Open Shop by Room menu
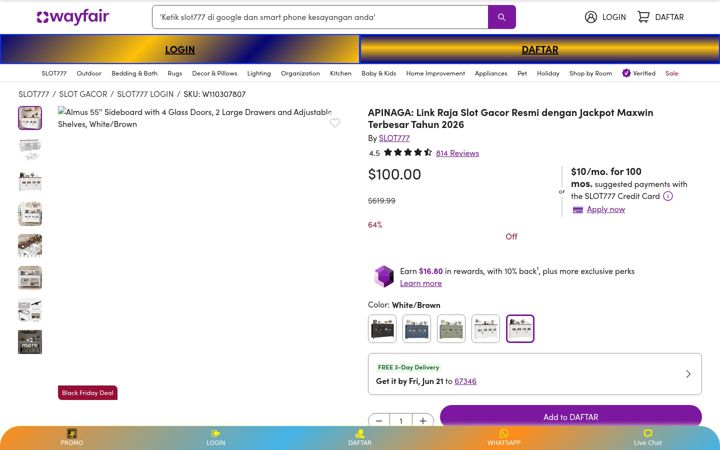The height and width of the screenshot is (450, 720). click(591, 73)
